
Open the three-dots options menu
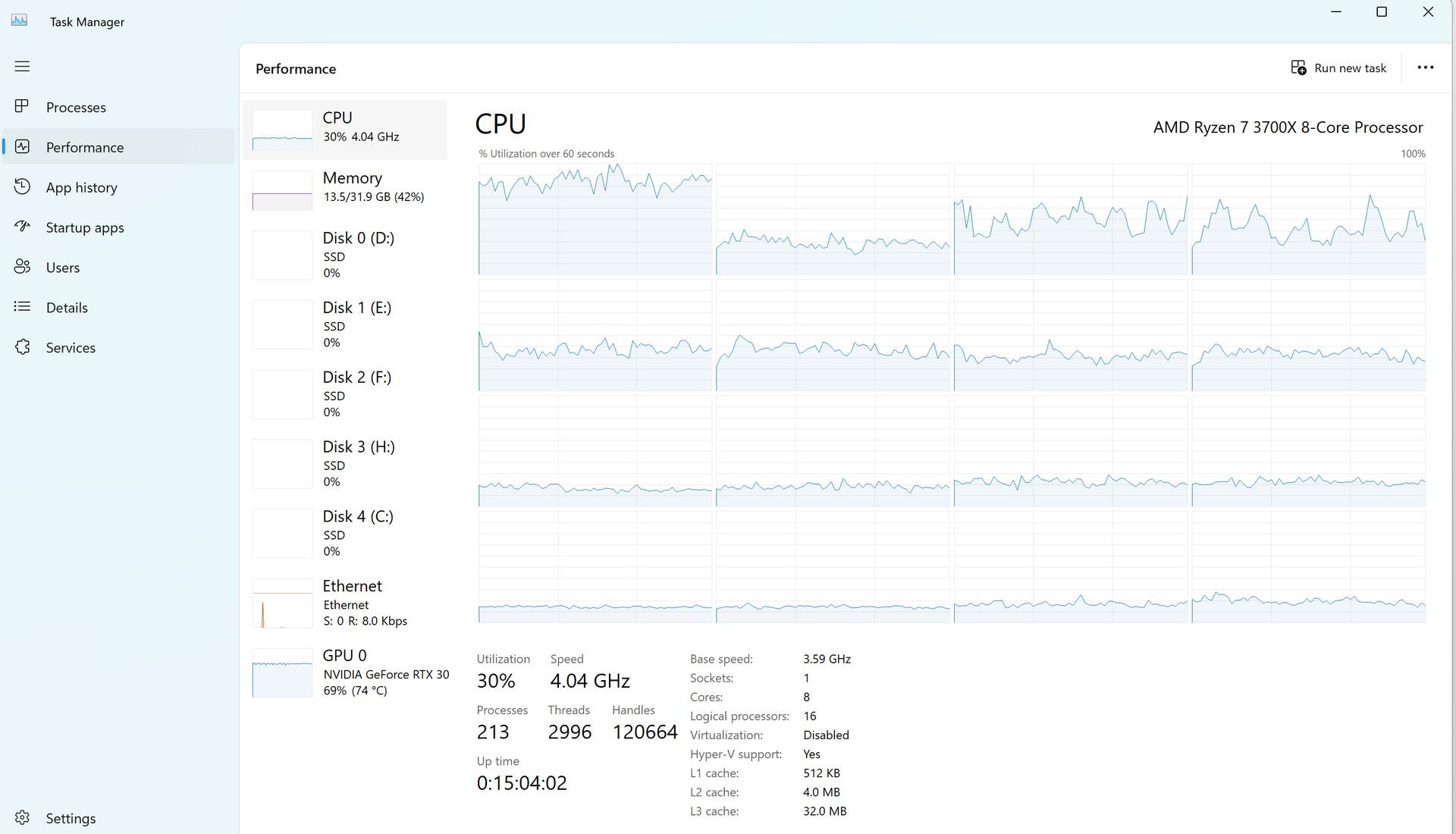tap(1426, 67)
